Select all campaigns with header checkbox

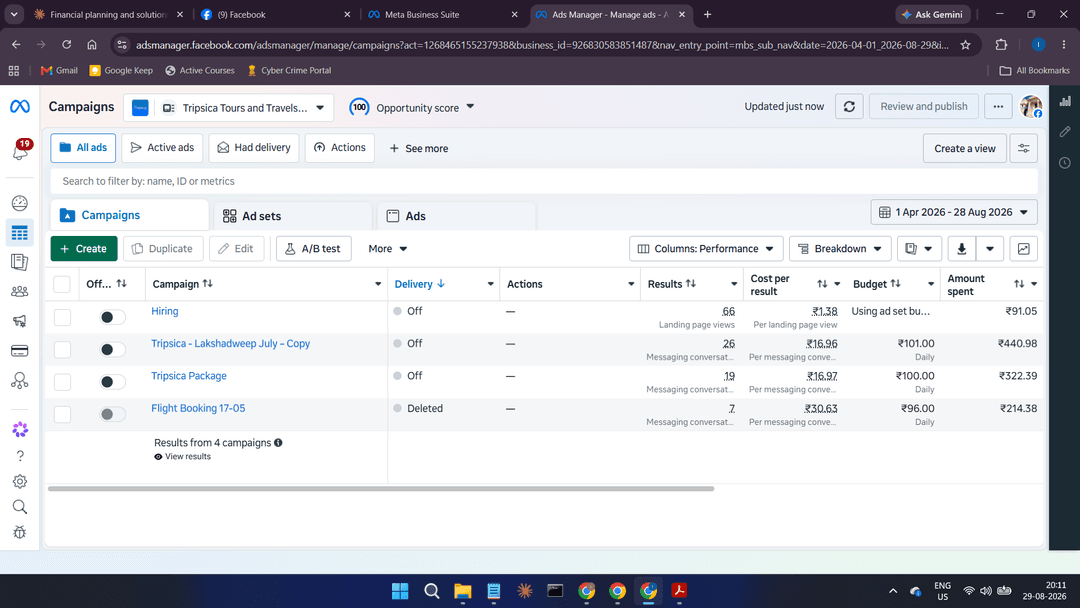point(62,284)
